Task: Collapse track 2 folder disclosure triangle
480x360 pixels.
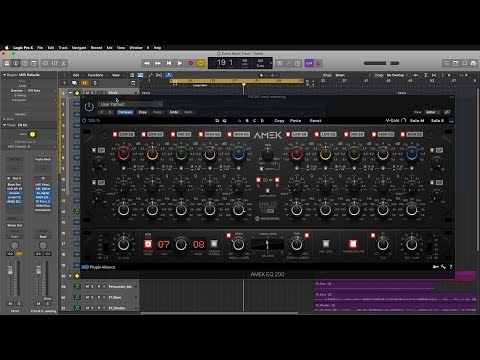Action: [70, 93]
